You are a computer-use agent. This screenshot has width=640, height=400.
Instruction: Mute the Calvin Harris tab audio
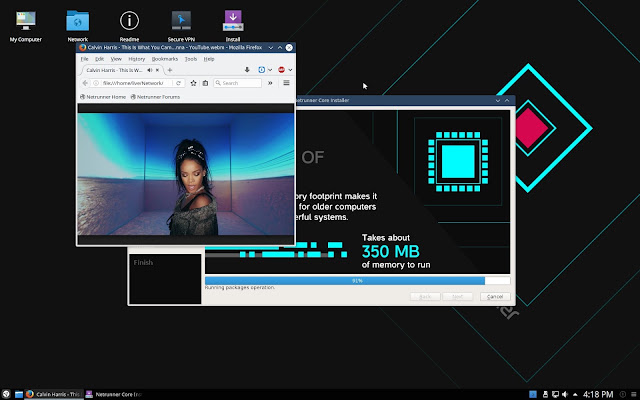(150, 70)
